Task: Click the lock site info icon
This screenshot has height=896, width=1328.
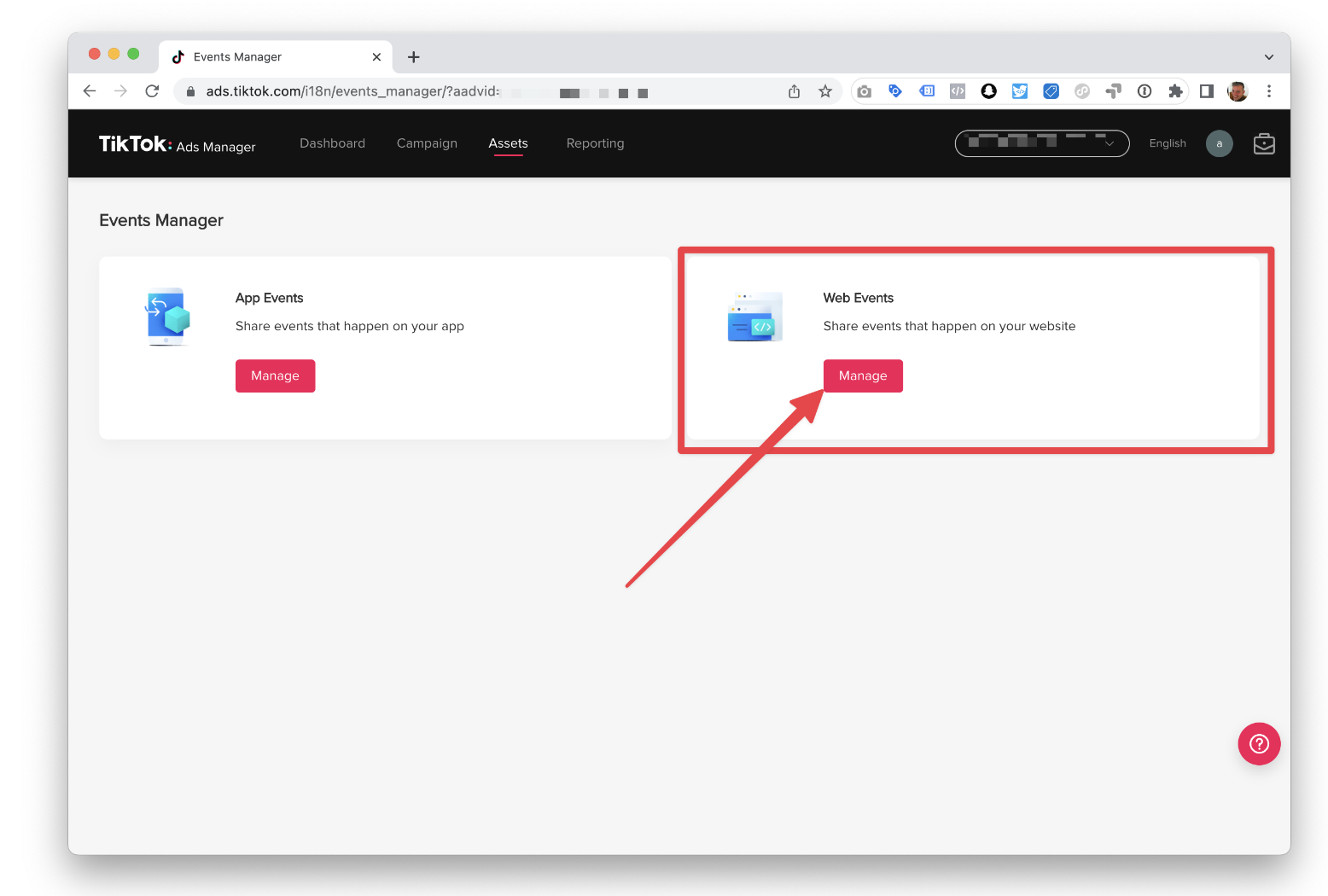Action: 190,91
